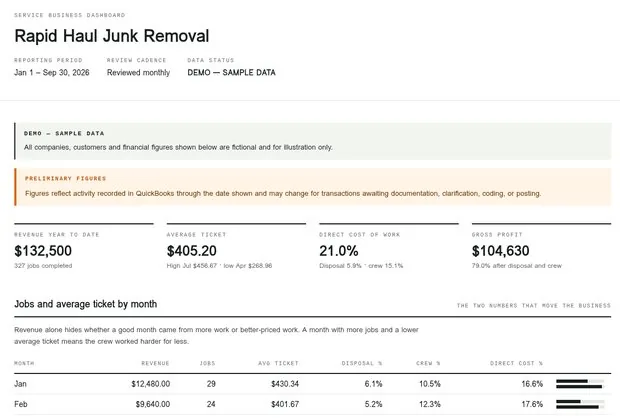Click January average ticket $430.34
Image resolution: width=620 pixels, height=418 pixels.
[285, 384]
